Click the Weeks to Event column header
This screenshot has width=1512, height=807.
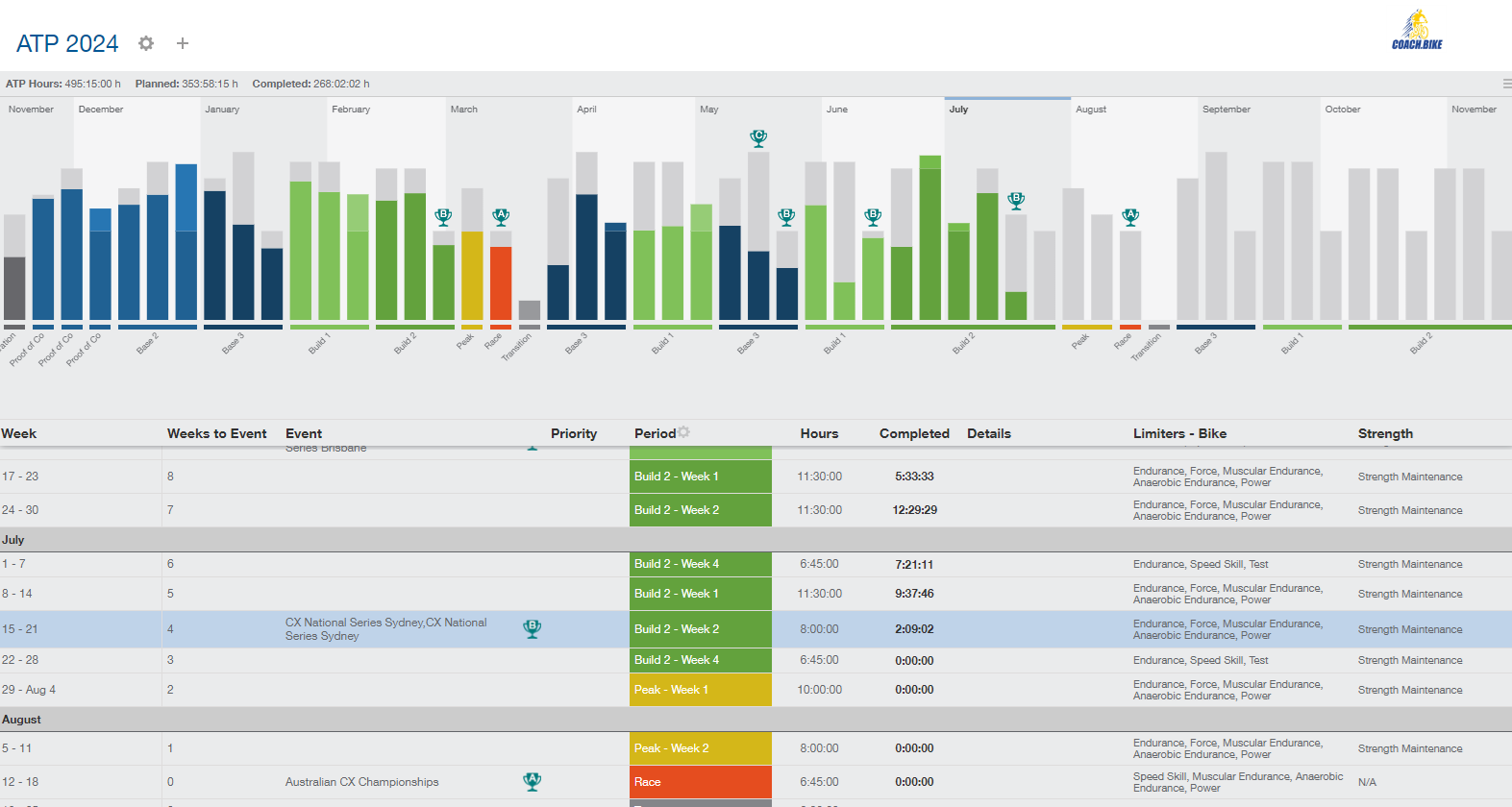click(216, 433)
